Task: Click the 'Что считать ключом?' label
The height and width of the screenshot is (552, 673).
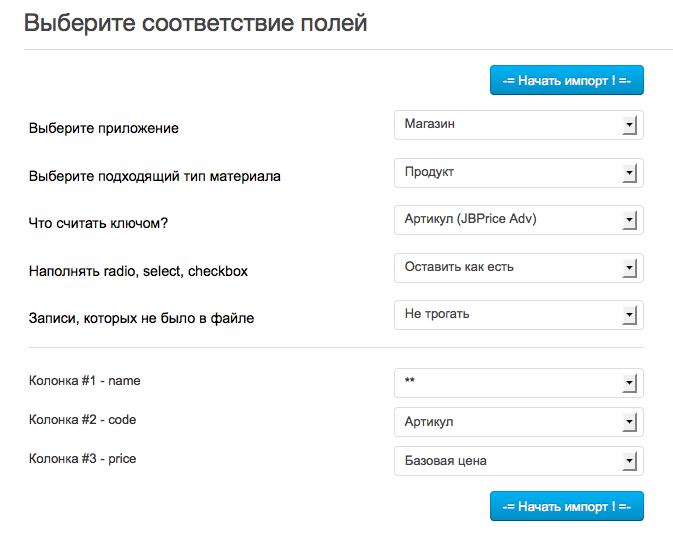Action: [98, 223]
